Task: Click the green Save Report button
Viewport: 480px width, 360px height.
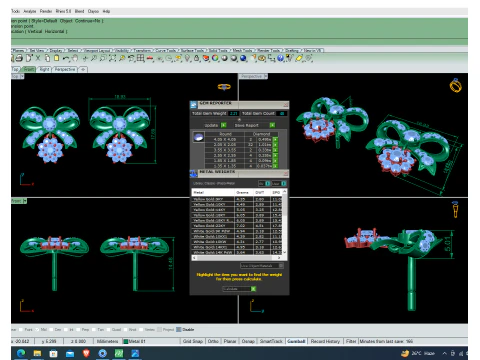Action: coord(272,125)
